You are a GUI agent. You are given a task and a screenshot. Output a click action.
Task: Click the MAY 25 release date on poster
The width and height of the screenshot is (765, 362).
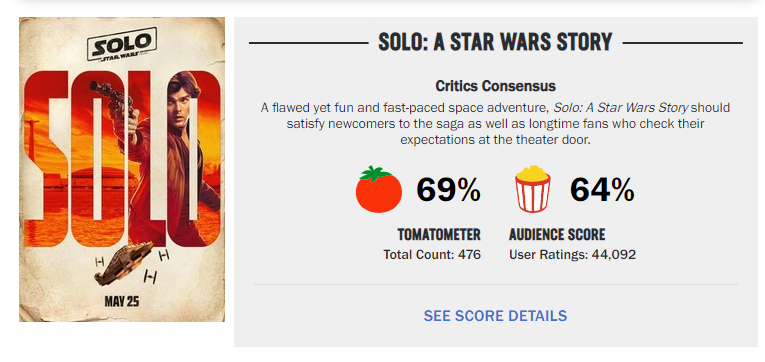(122, 301)
